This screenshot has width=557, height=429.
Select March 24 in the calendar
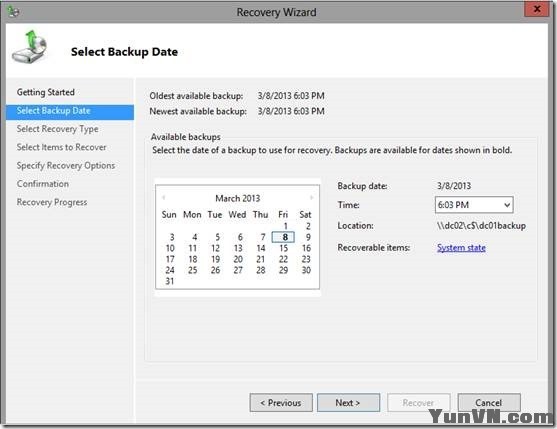click(x=170, y=270)
